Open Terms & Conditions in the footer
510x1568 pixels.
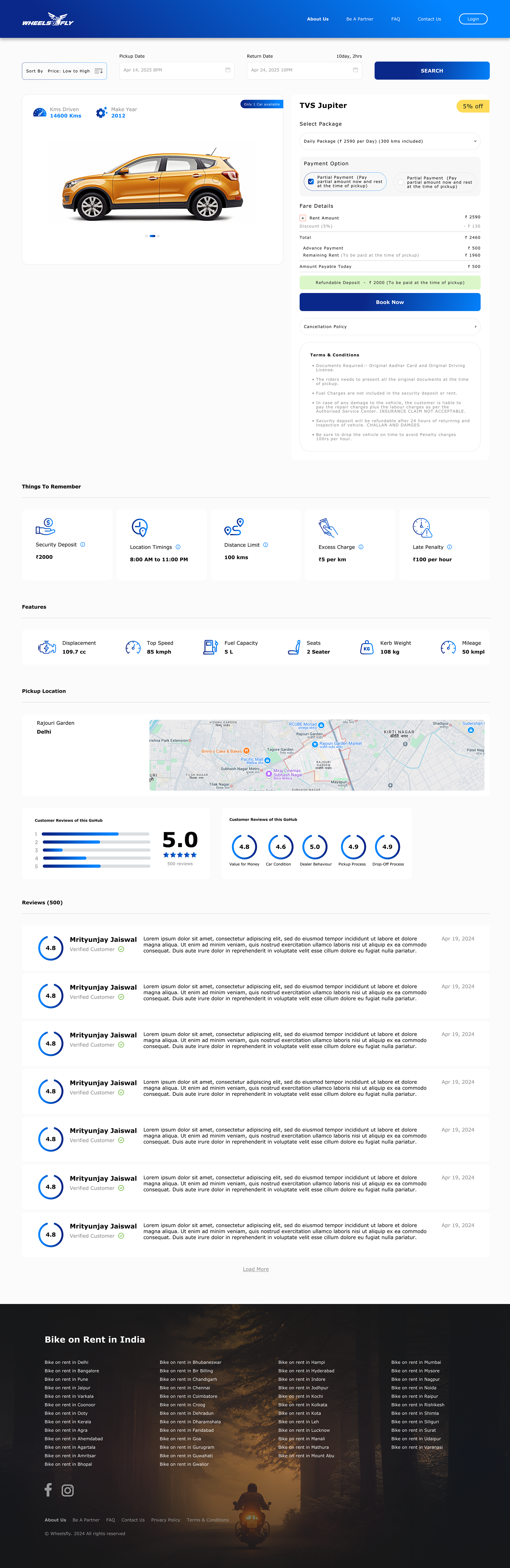point(208,1519)
